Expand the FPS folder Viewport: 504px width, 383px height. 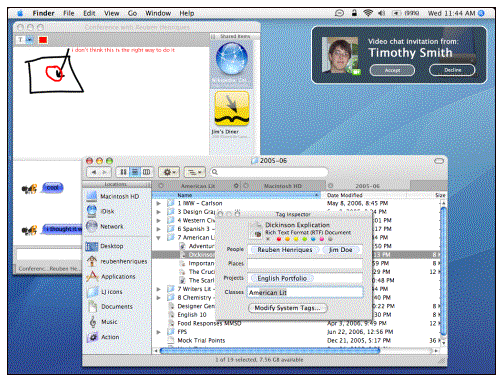pyautogui.click(x=159, y=332)
